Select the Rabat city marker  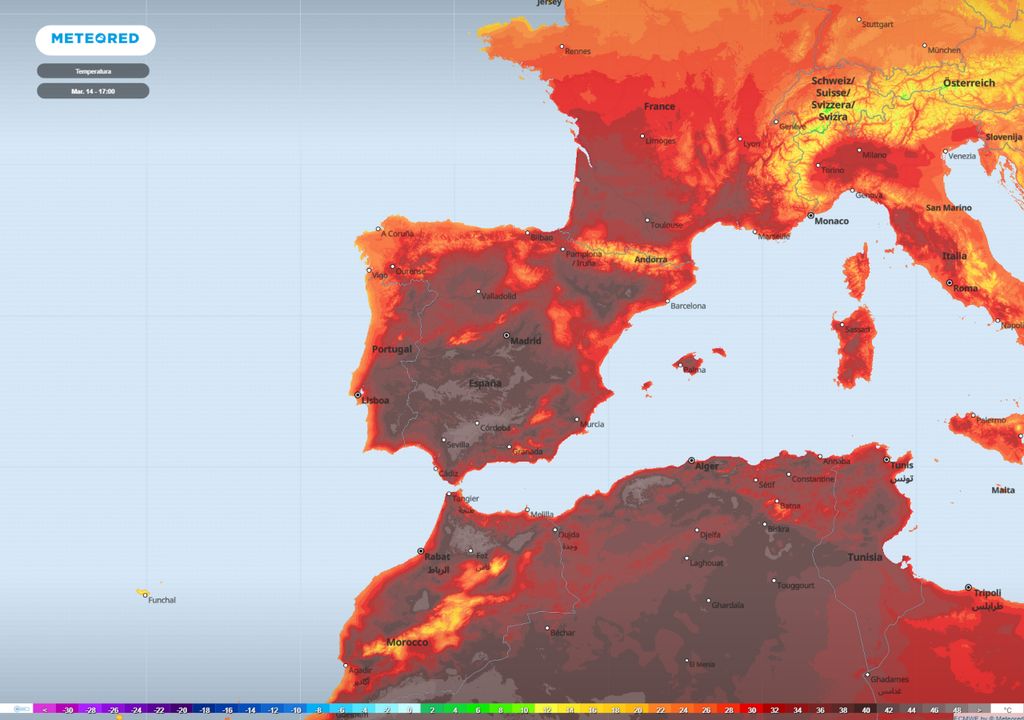[421, 551]
